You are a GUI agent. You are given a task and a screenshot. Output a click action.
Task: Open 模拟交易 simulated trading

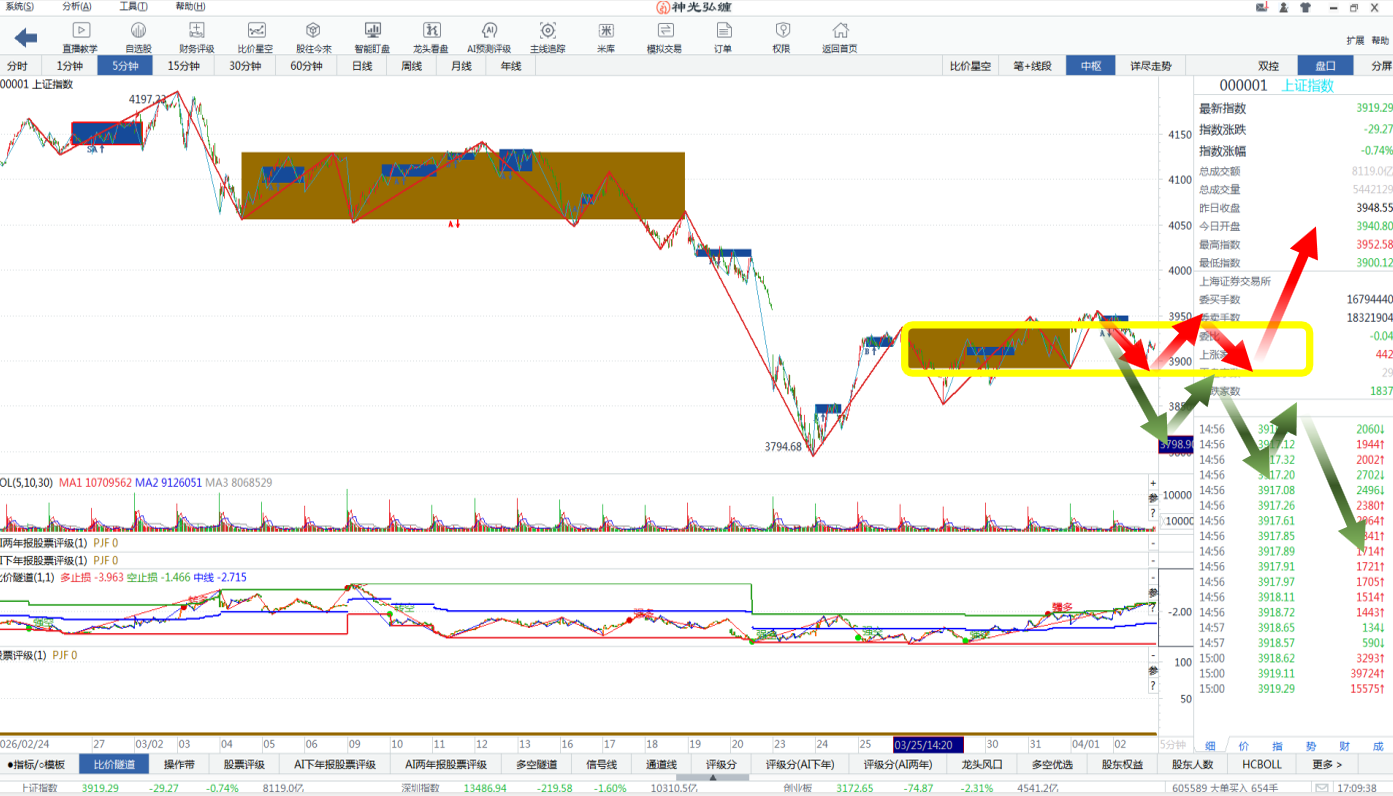tap(664, 37)
